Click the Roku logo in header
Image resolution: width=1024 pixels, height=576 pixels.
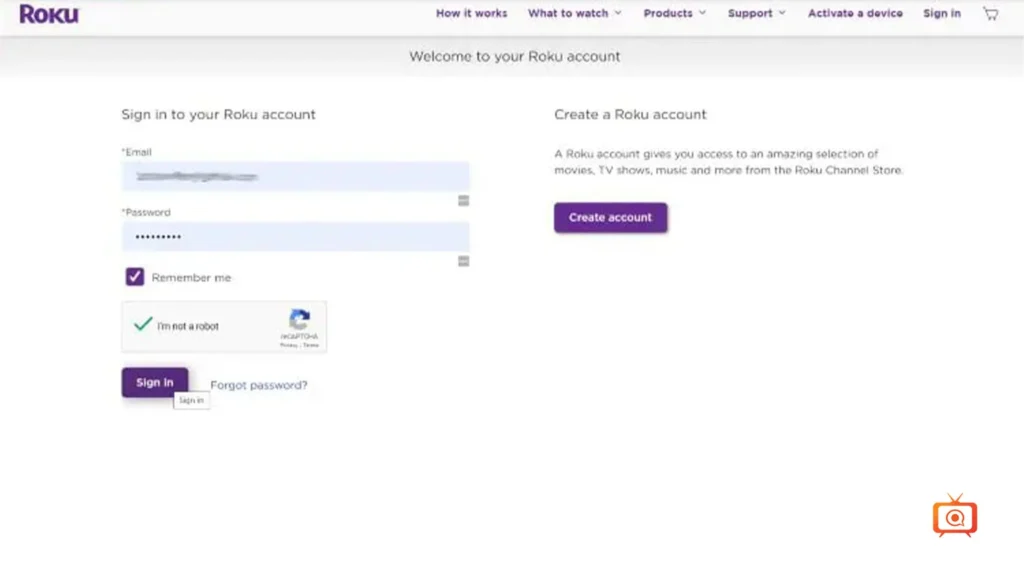[49, 14]
